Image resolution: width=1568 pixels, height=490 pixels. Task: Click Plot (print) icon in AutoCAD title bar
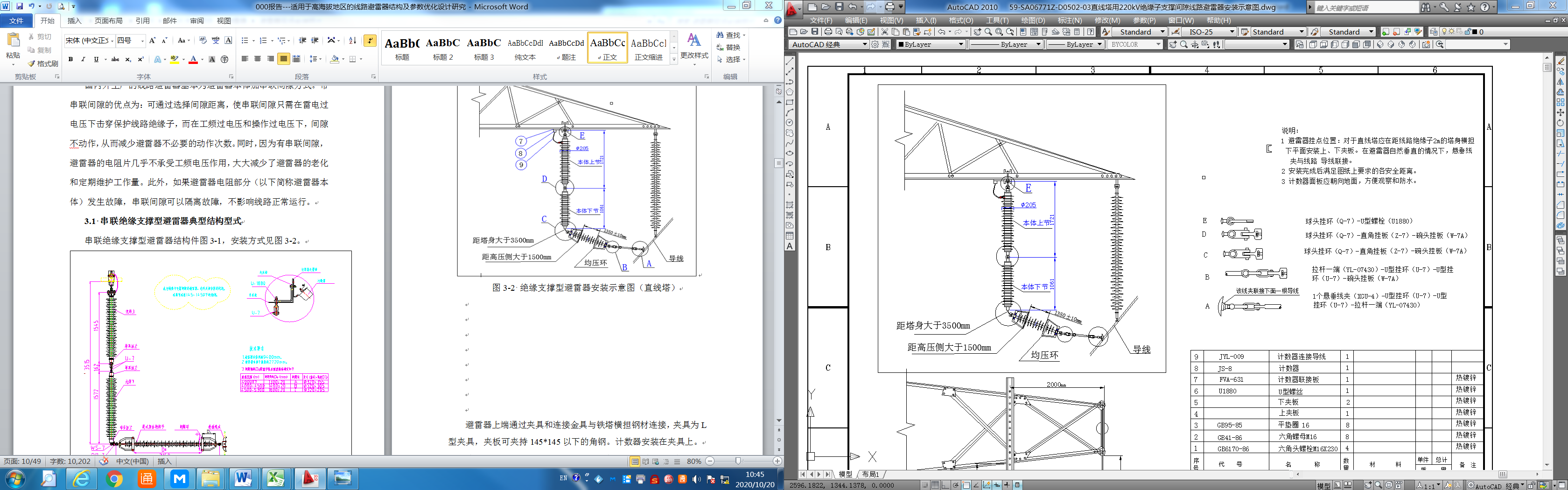point(890,7)
